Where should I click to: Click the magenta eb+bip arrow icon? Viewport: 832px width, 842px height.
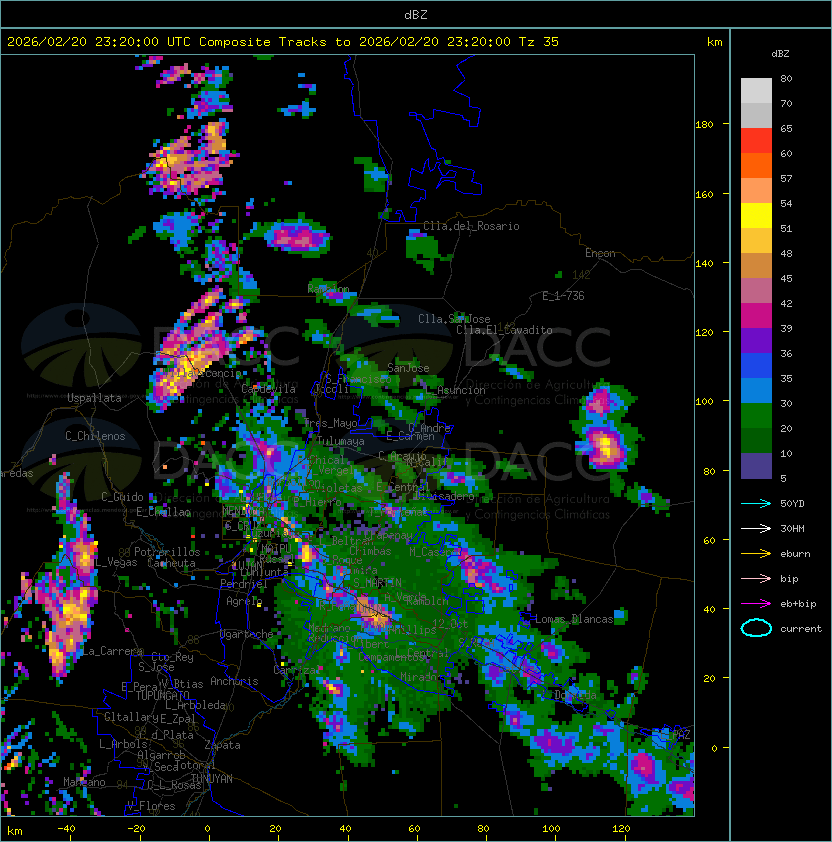[756, 604]
